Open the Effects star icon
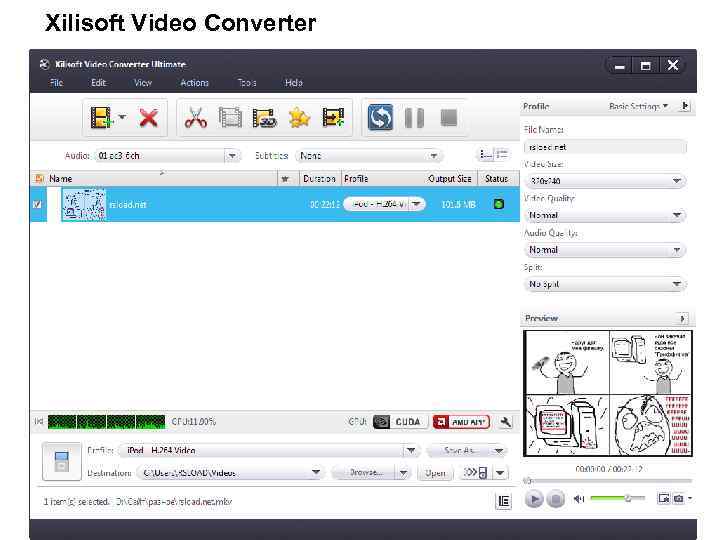Viewport: 720px width, 540px height. [299, 118]
